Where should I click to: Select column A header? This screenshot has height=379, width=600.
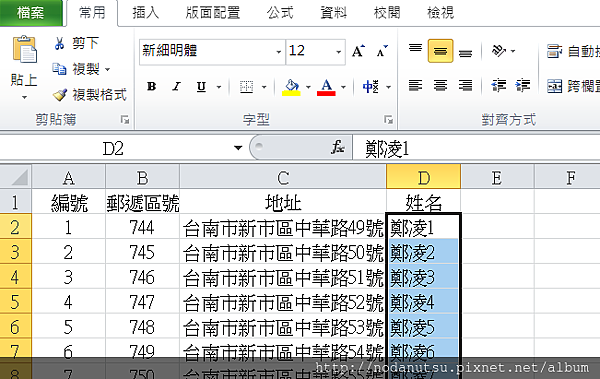[68, 177]
